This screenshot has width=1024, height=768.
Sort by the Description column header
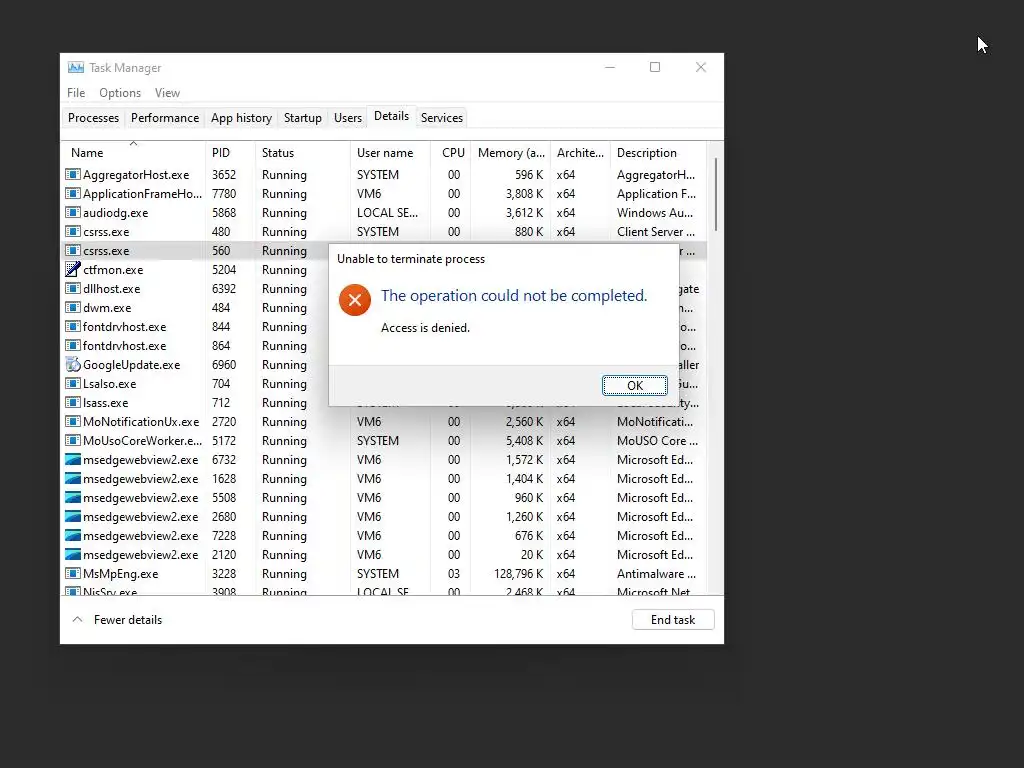[658, 152]
